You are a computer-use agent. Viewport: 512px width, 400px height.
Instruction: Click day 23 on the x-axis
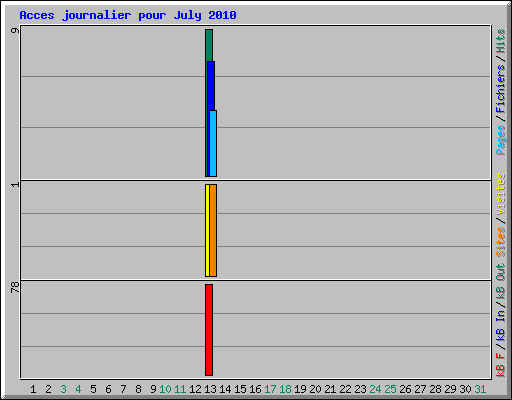point(360,389)
